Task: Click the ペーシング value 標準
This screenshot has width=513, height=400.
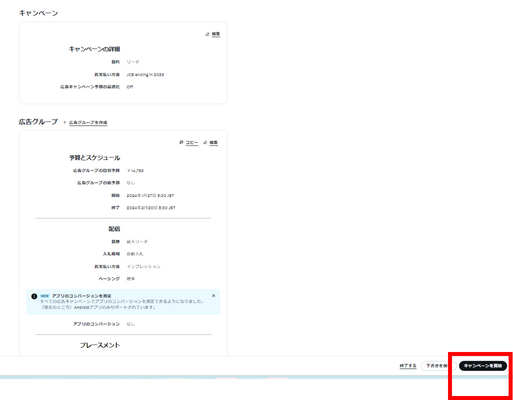Action: [x=131, y=279]
